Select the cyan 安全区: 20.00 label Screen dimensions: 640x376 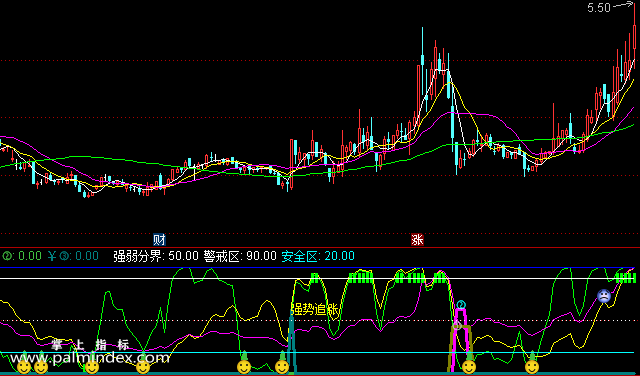(x=318, y=256)
